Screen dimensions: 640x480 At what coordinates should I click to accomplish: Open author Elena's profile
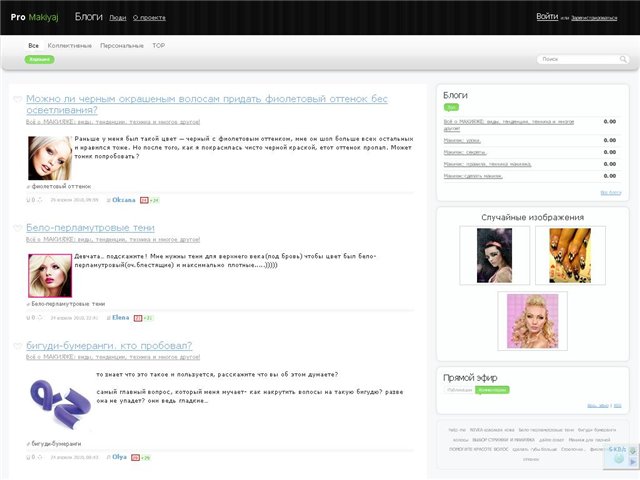pyautogui.click(x=120, y=318)
